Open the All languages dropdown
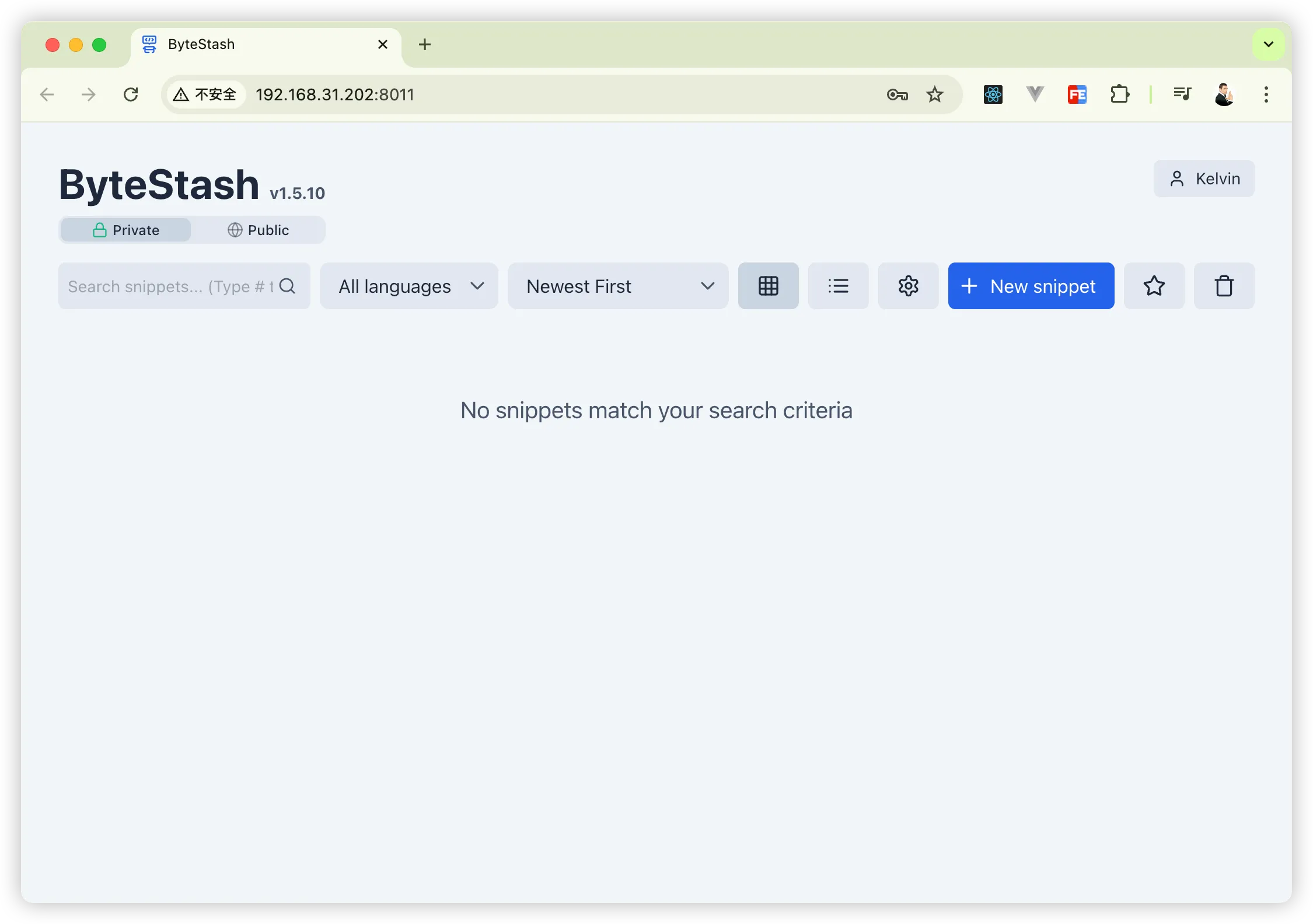This screenshot has height=924, width=1313. click(x=409, y=286)
